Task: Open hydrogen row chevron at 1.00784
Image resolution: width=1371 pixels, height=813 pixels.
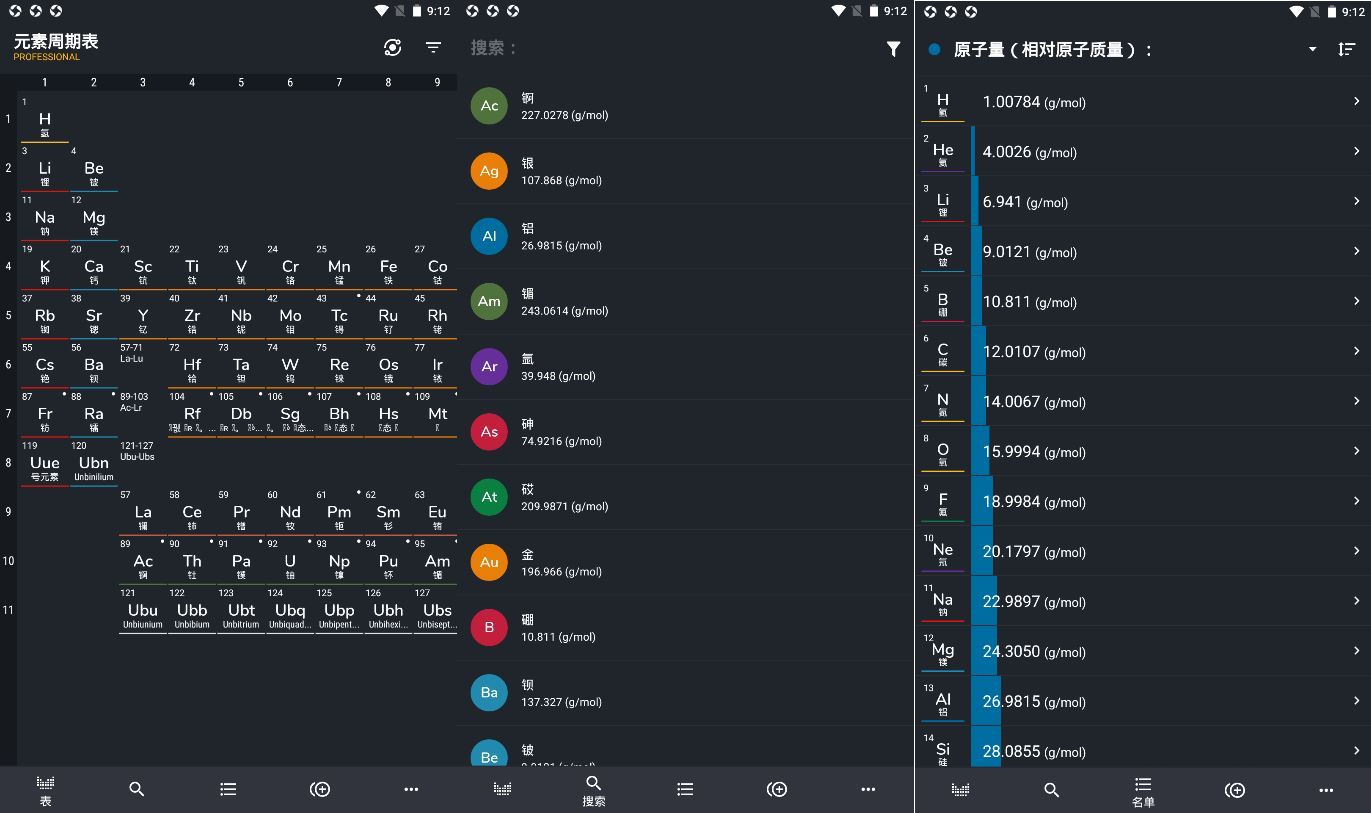Action: coord(1356,101)
